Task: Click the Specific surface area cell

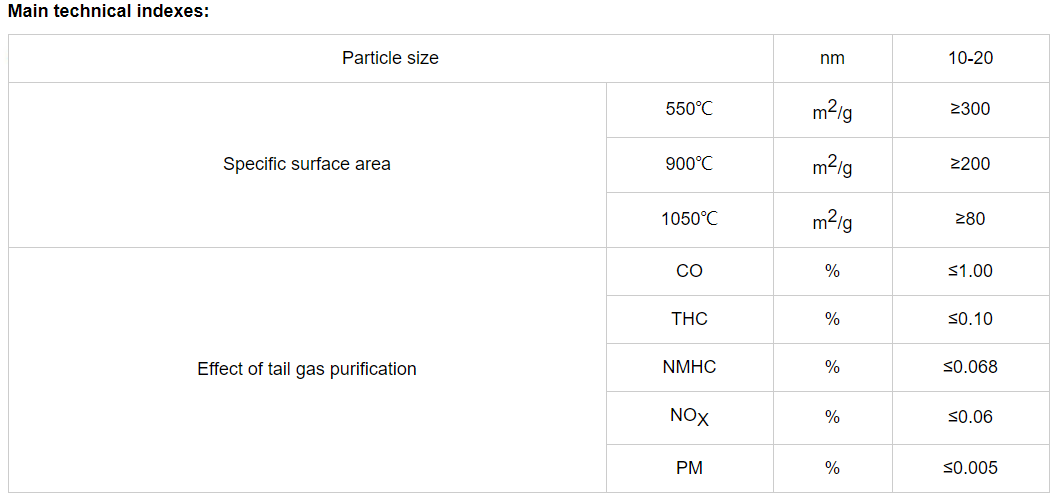Action: coord(307,165)
